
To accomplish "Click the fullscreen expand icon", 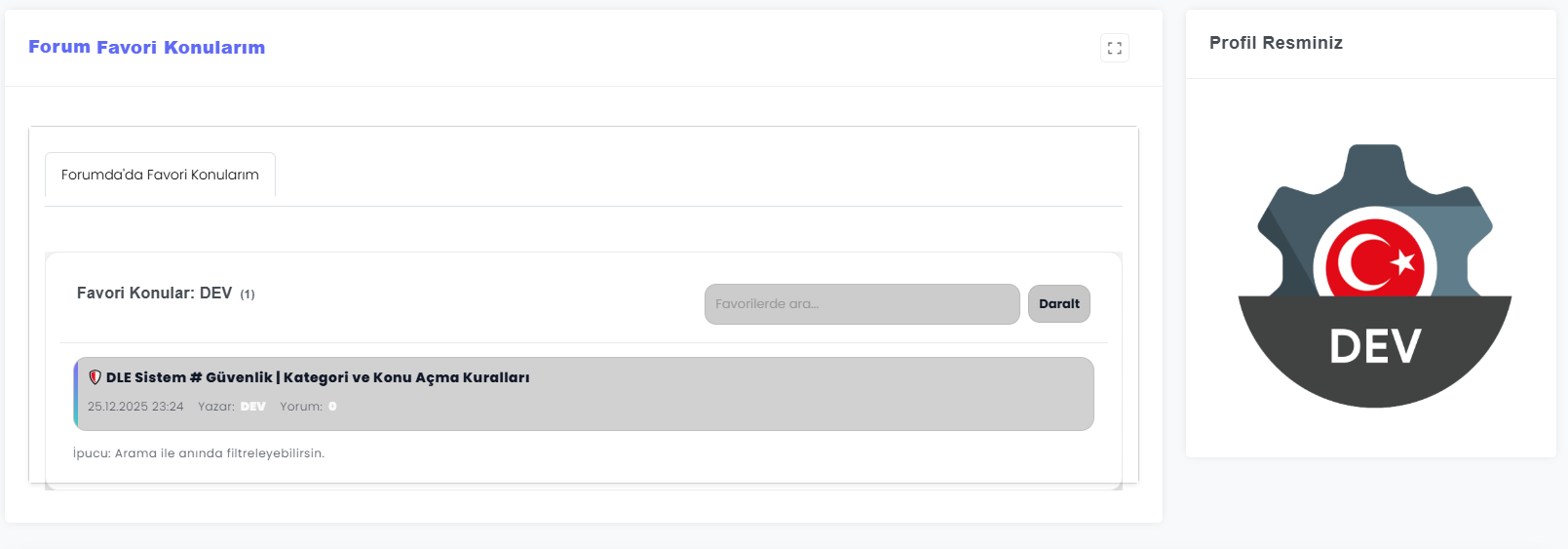I will coord(1115,48).
